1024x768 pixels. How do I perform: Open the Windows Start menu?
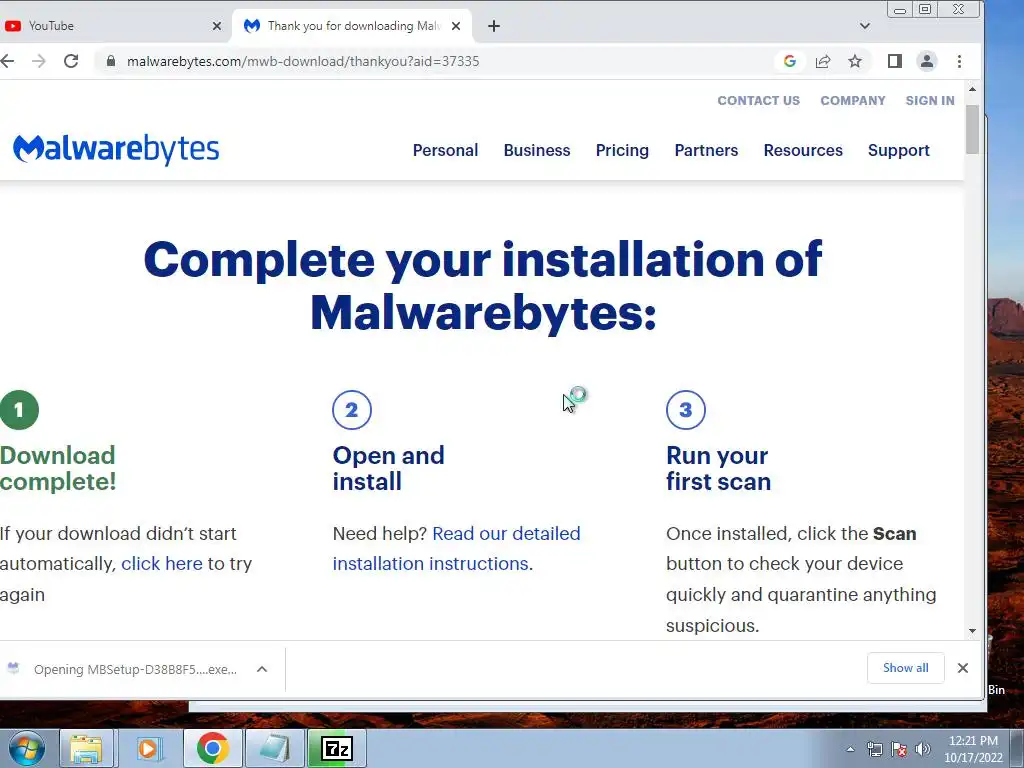pos(26,748)
